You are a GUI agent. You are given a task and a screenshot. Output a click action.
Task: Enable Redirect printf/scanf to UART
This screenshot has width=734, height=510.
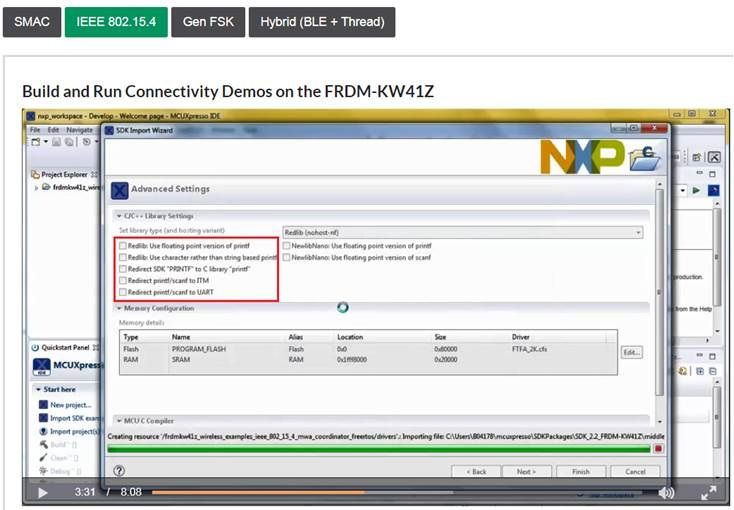click(x=123, y=292)
